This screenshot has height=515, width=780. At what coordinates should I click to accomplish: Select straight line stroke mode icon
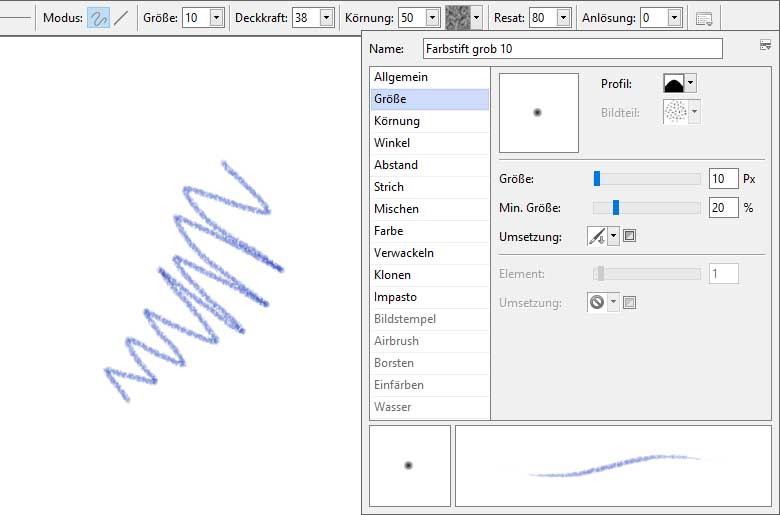pos(120,18)
